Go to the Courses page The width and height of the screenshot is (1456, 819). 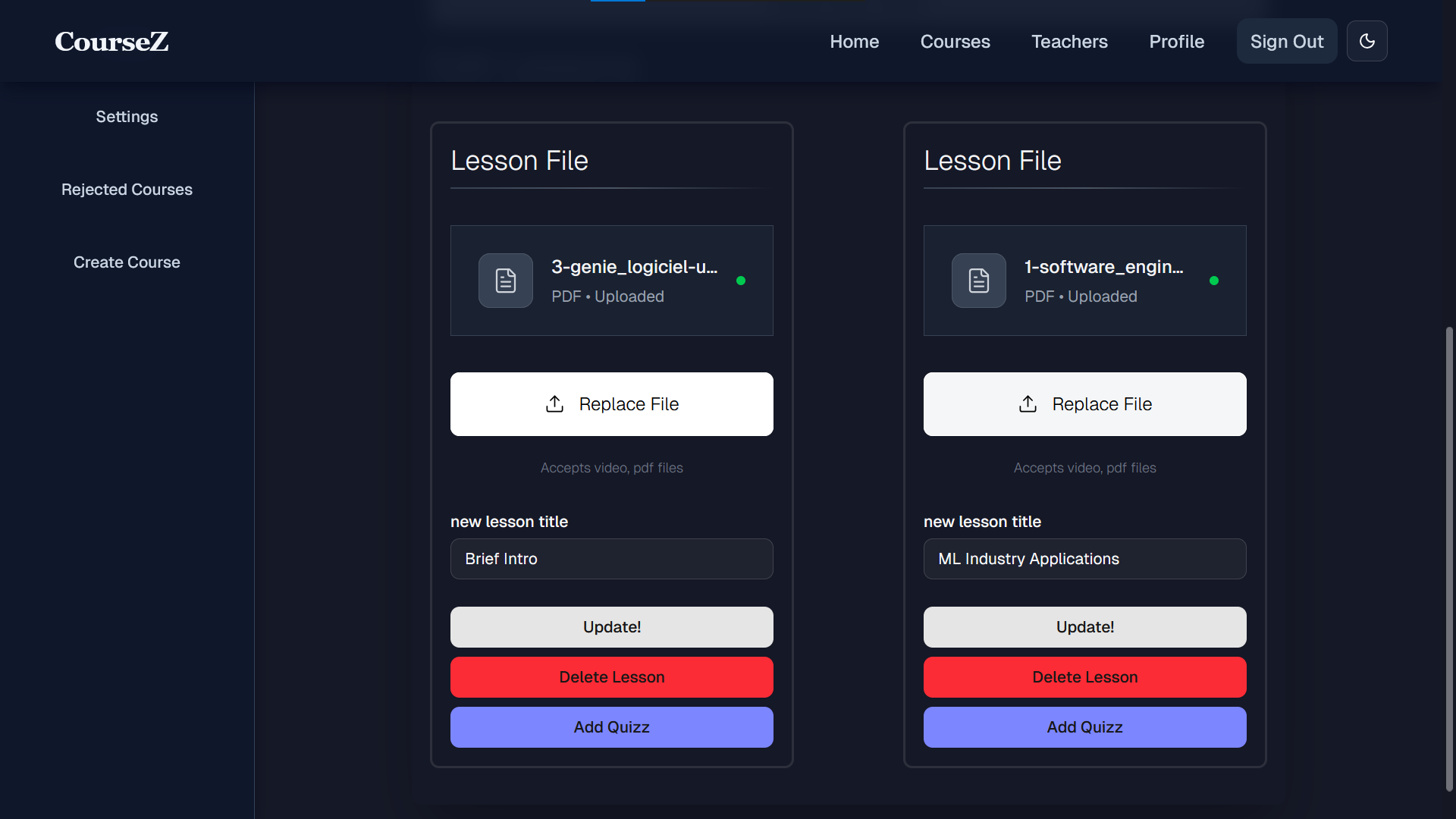pyautogui.click(x=955, y=42)
